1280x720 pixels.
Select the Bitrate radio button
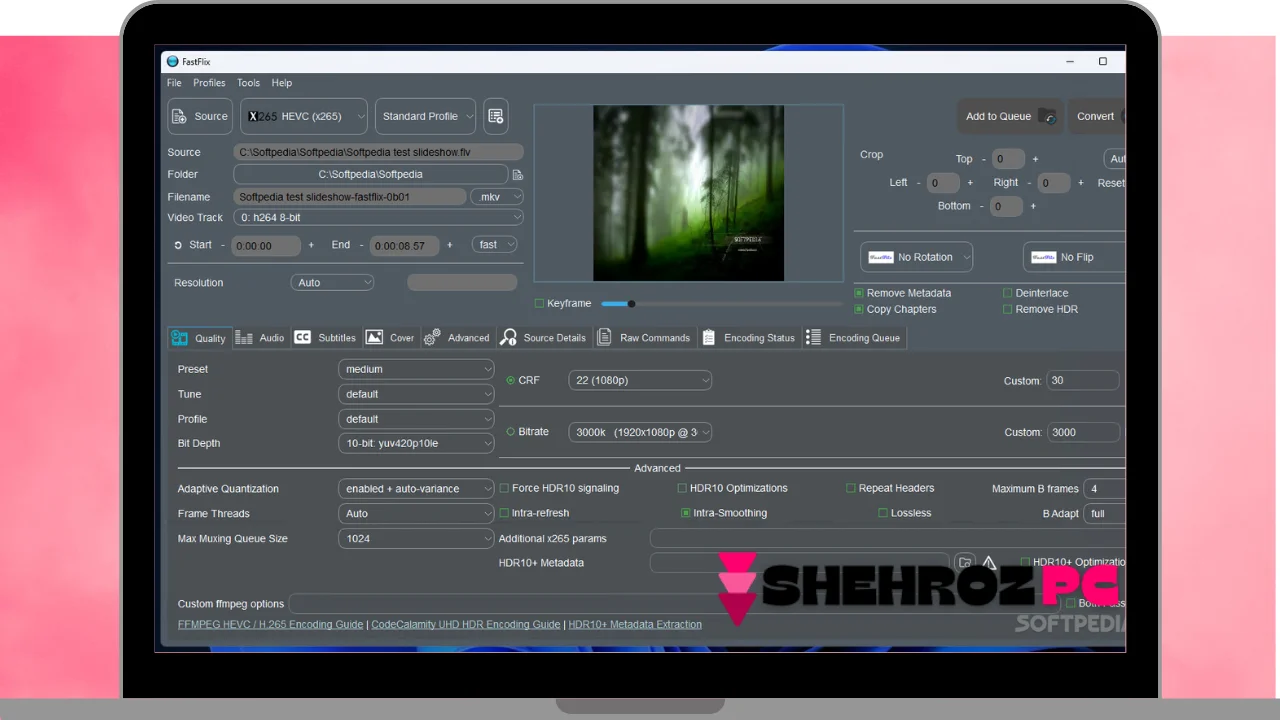511,432
